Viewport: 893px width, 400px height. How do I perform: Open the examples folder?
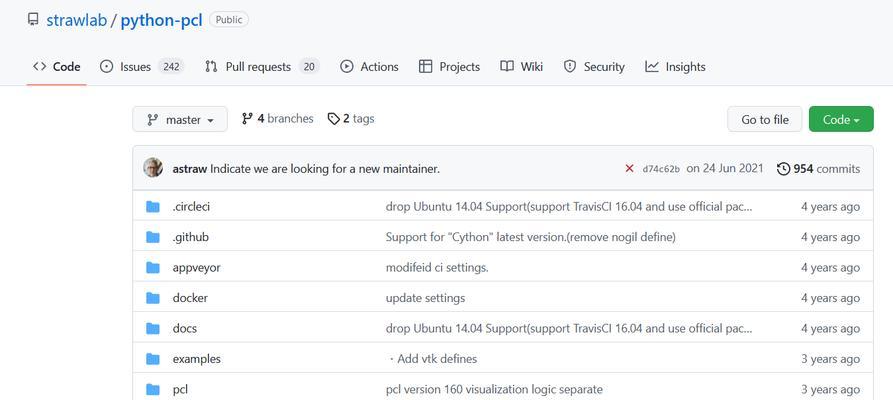pyautogui.click(x=196, y=359)
